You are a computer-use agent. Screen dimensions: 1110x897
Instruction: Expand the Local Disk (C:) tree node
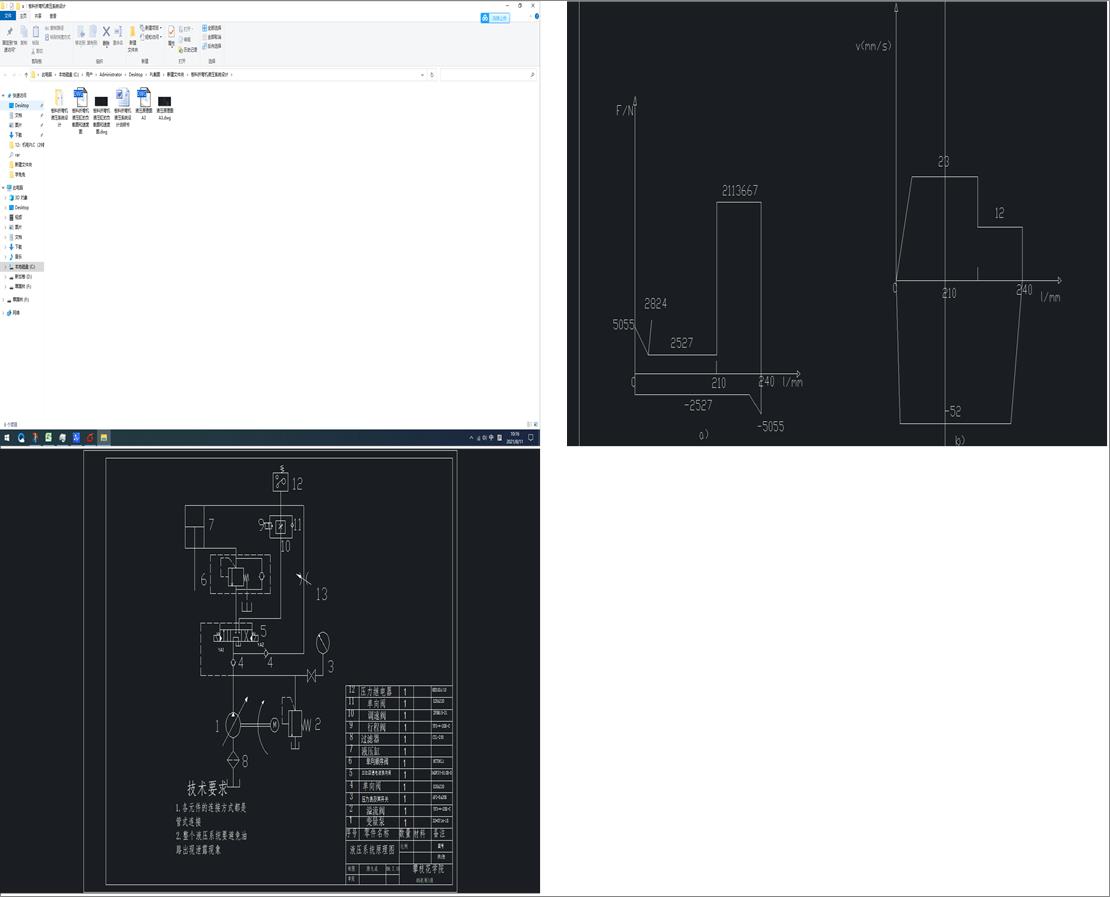tap(5, 267)
